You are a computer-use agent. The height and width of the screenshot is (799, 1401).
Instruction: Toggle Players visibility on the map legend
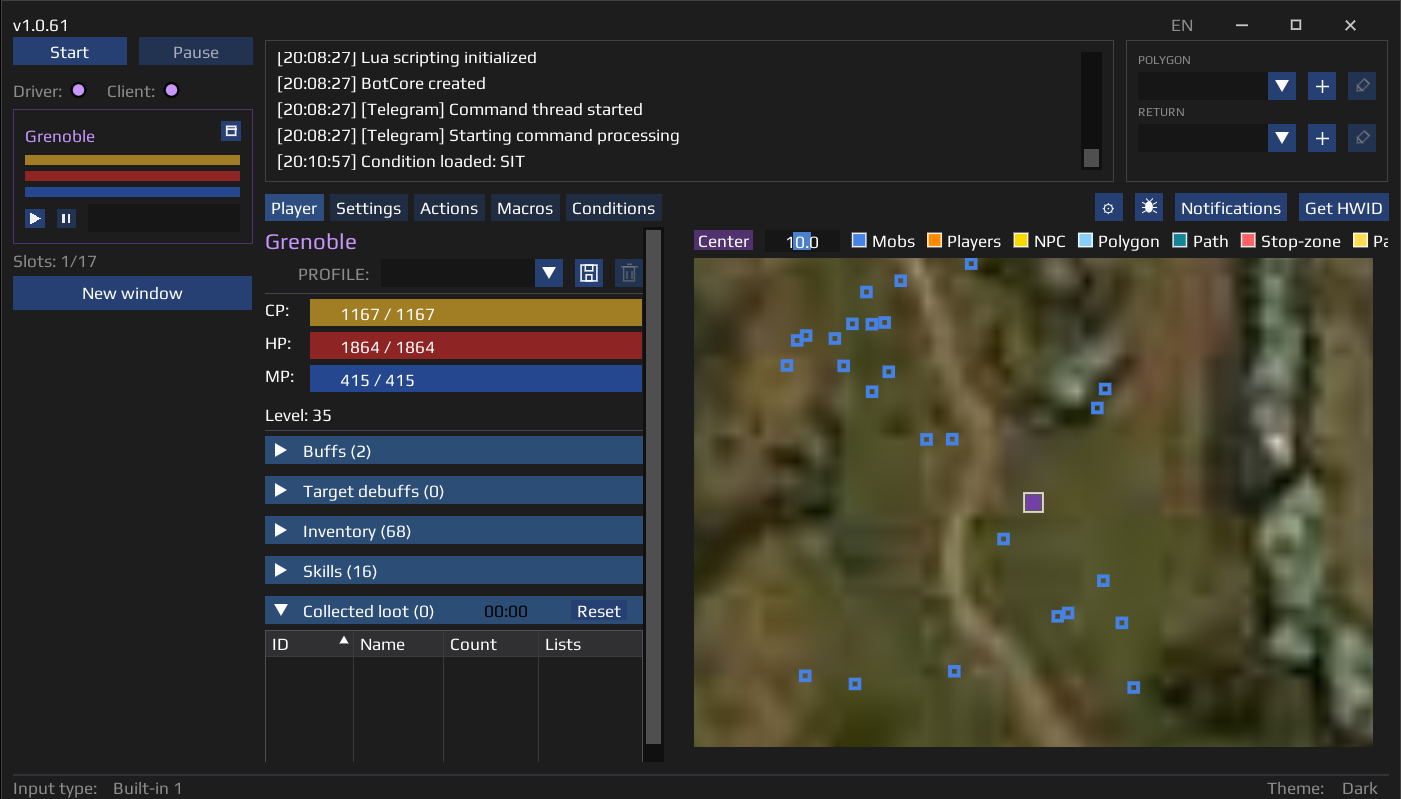click(934, 241)
